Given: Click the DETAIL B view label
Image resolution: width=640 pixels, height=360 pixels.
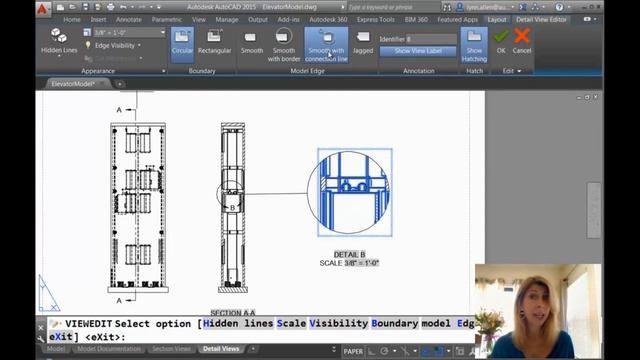Looking at the screenshot, I should 349,254.
